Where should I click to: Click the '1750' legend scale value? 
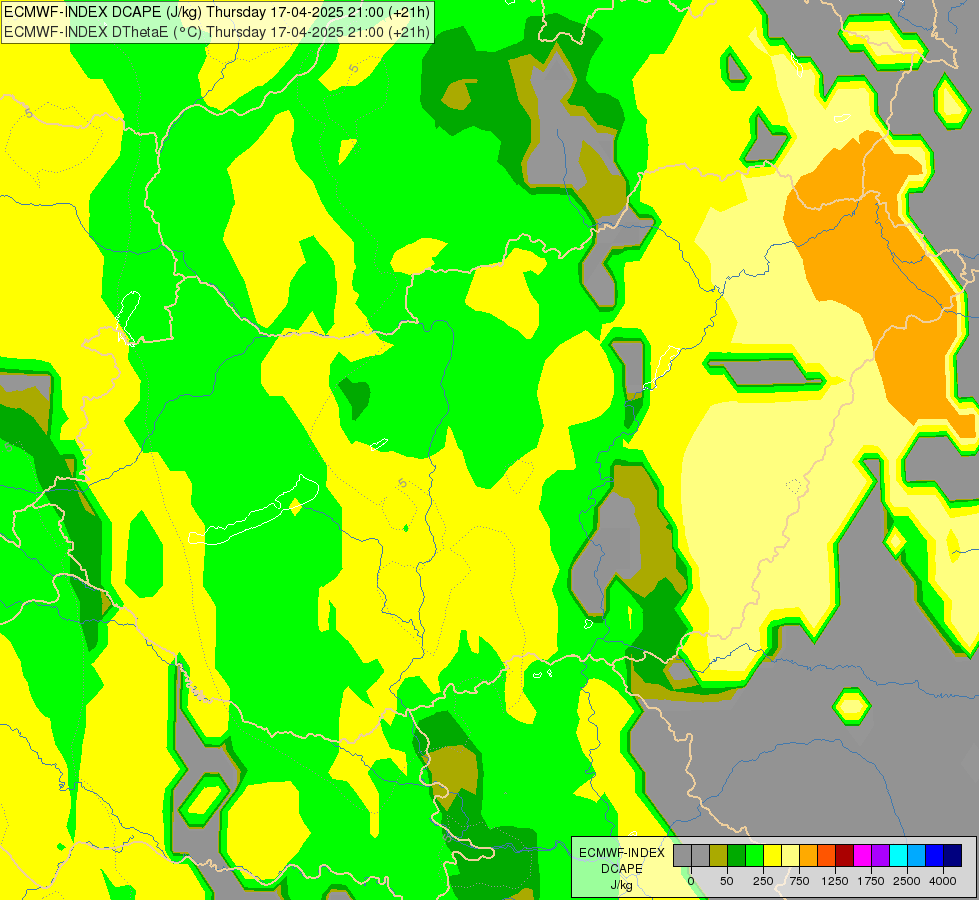pos(871,881)
